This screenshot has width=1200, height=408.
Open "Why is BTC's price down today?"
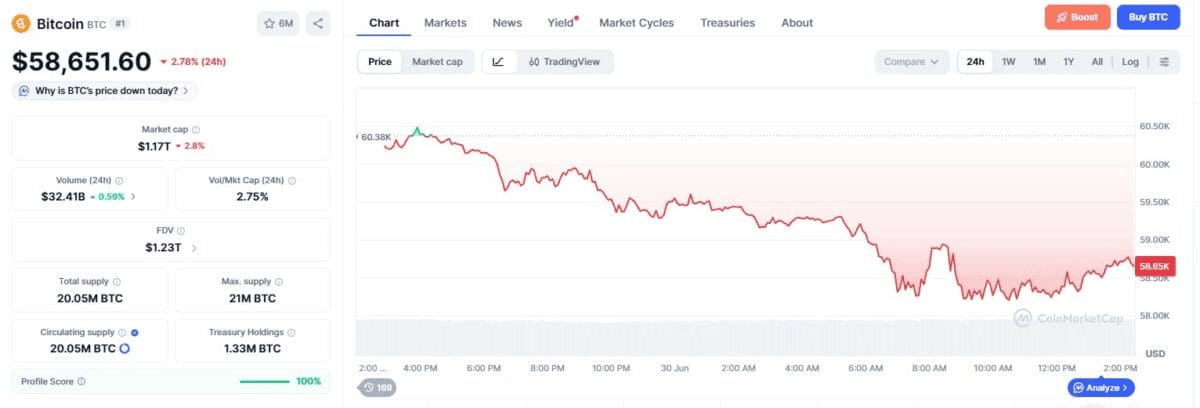pyautogui.click(x=104, y=90)
